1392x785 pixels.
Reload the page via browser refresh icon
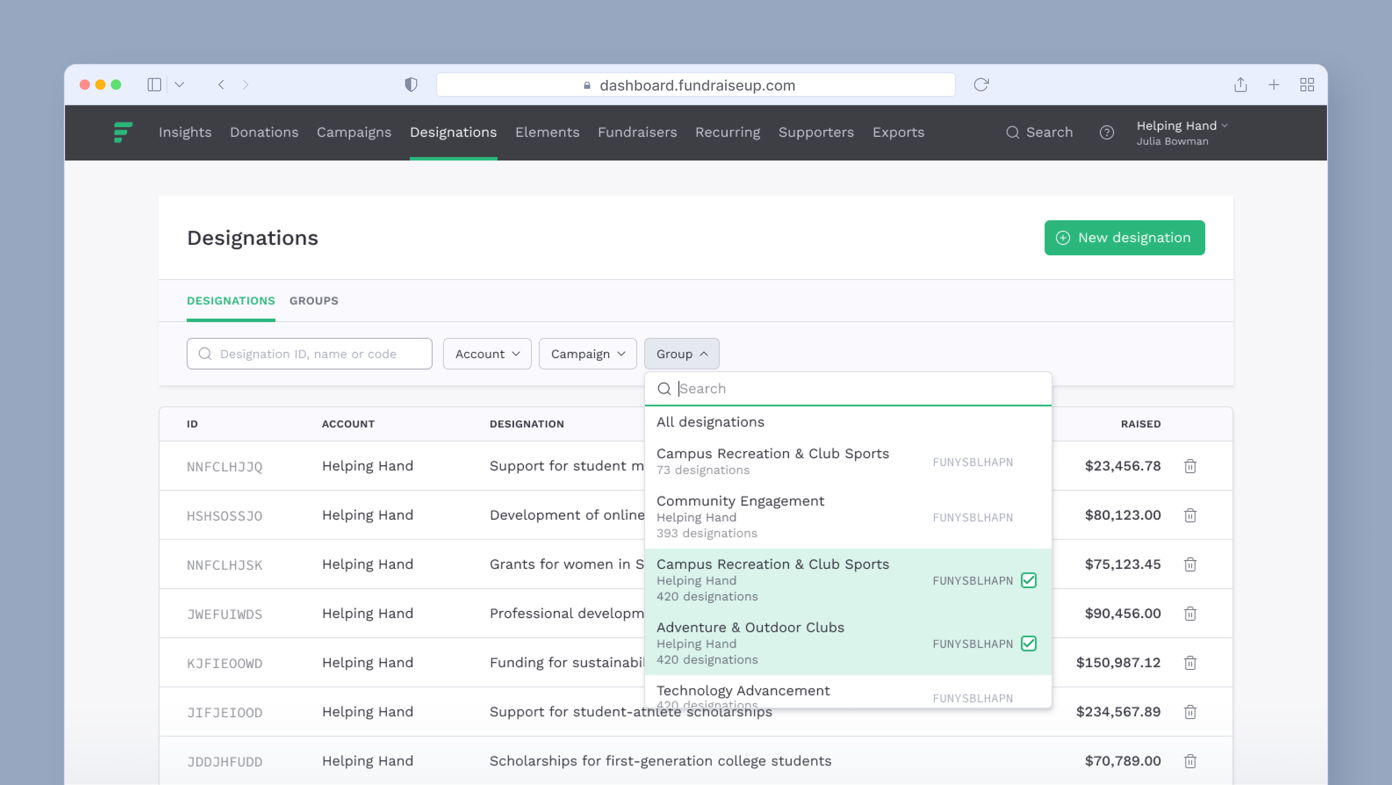pyautogui.click(x=980, y=85)
